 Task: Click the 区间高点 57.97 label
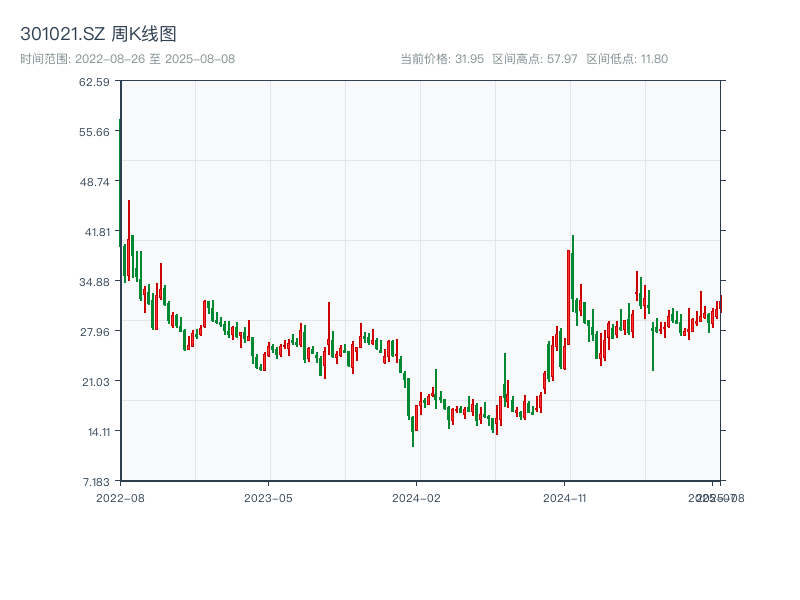click(535, 59)
